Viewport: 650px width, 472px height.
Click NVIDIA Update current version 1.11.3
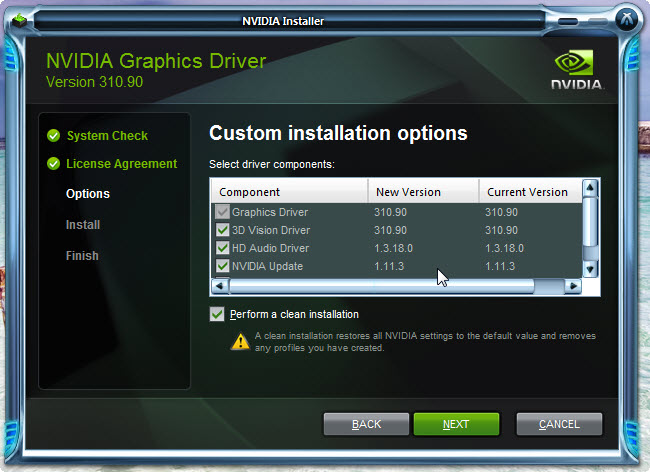pos(500,266)
